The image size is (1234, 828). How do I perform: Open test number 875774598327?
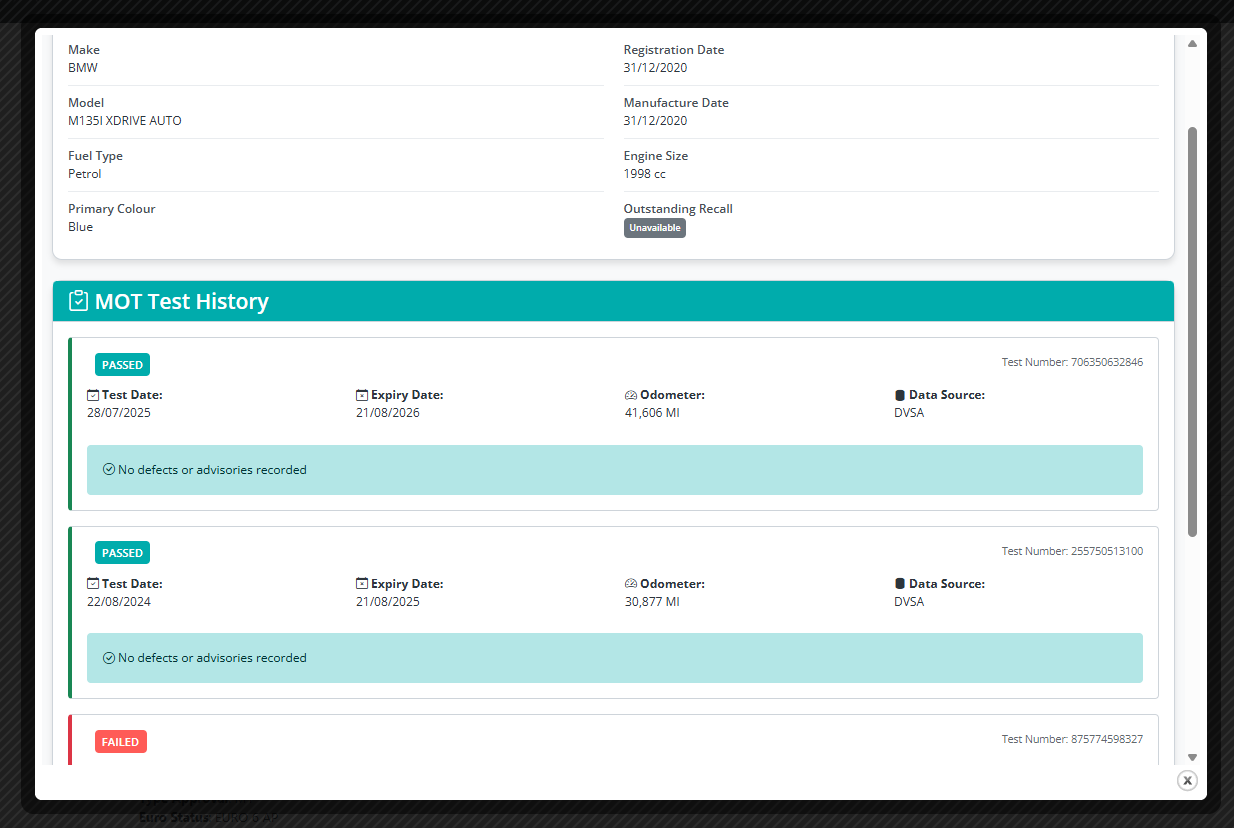tap(1106, 739)
